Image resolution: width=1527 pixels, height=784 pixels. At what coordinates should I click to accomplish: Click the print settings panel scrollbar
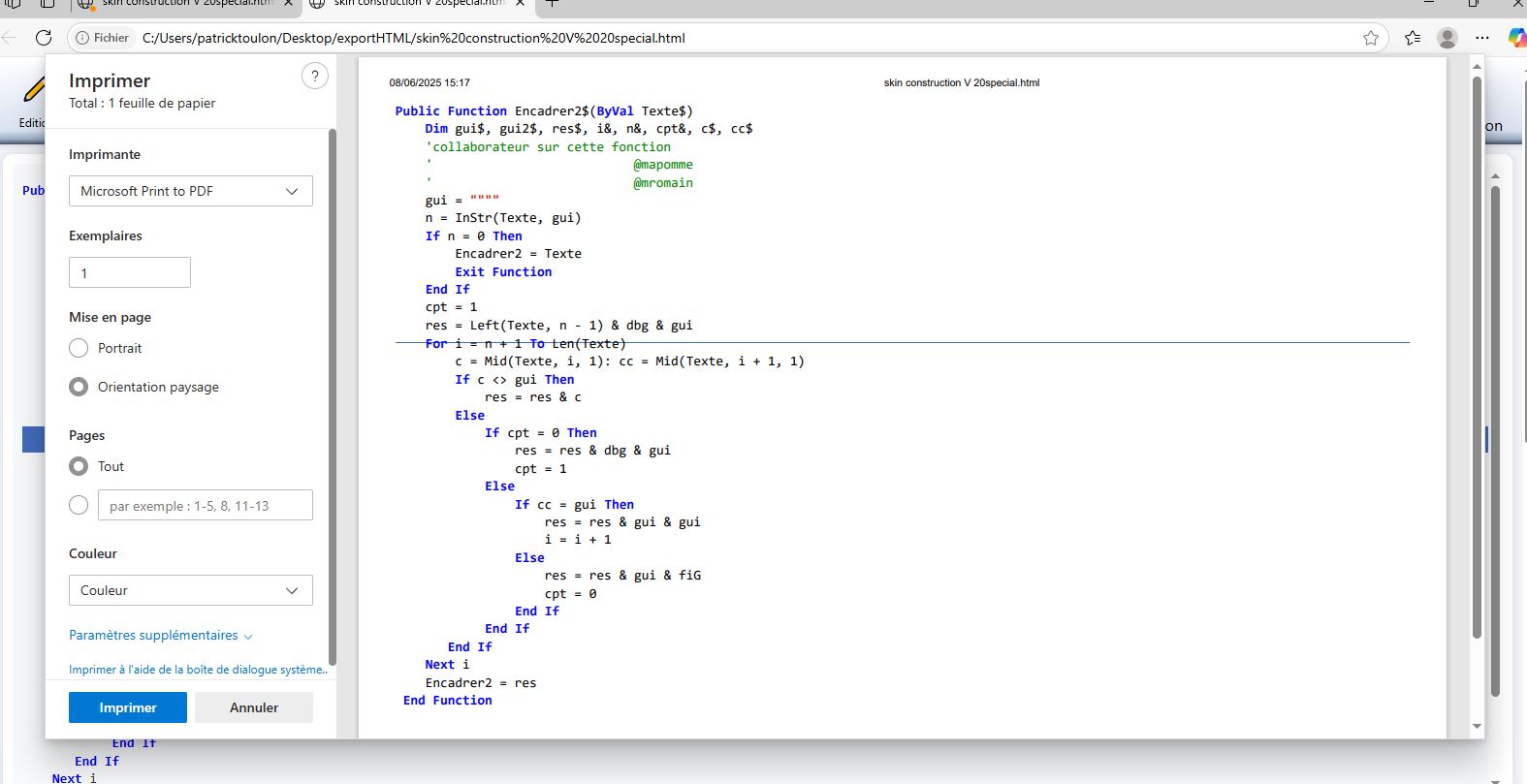(333, 397)
